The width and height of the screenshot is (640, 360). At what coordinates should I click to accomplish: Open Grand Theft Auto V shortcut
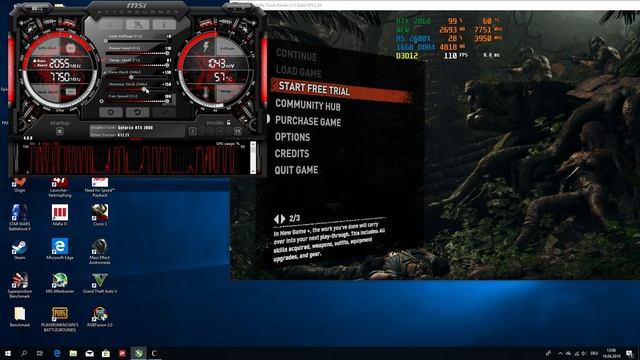(x=100, y=283)
